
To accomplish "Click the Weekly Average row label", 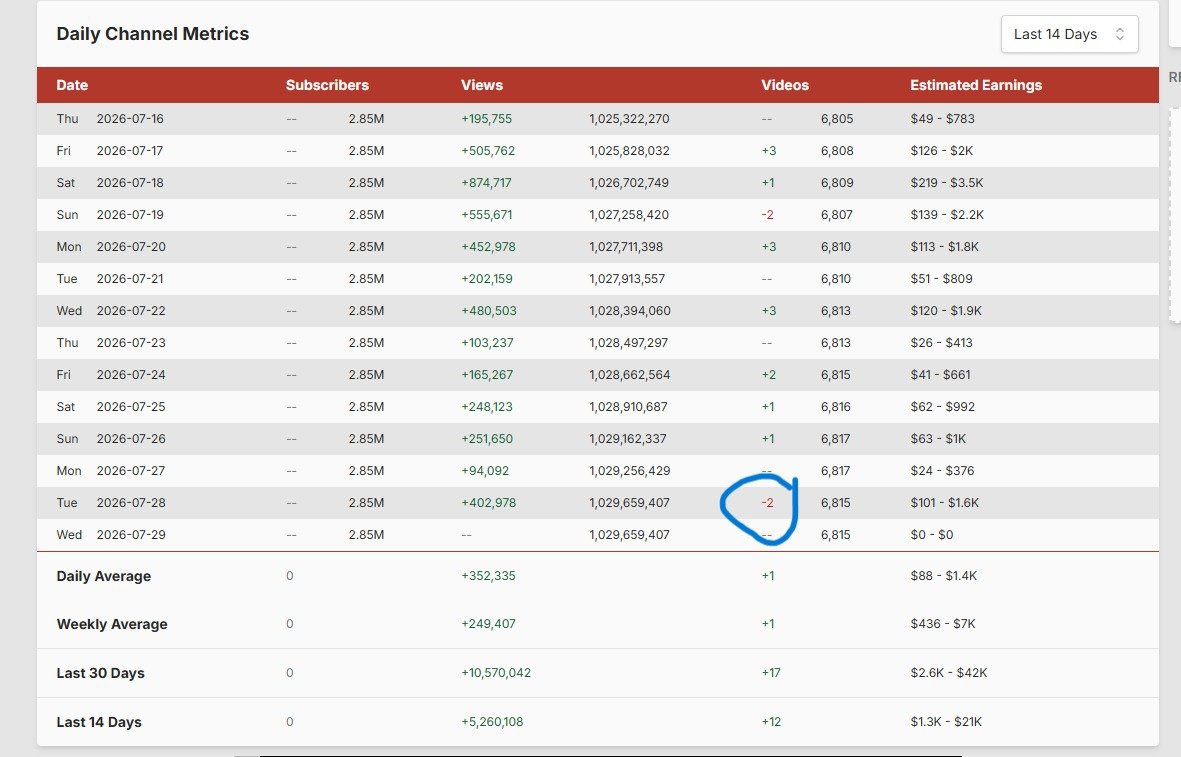I will 112,624.
